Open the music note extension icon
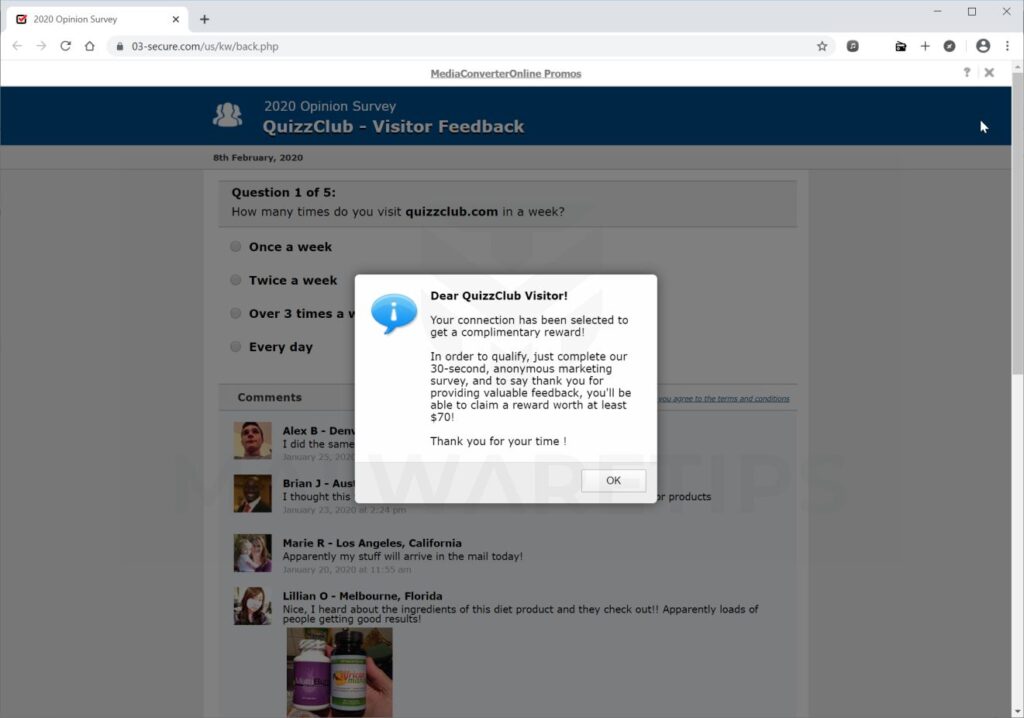The width and height of the screenshot is (1024, 718). point(852,46)
